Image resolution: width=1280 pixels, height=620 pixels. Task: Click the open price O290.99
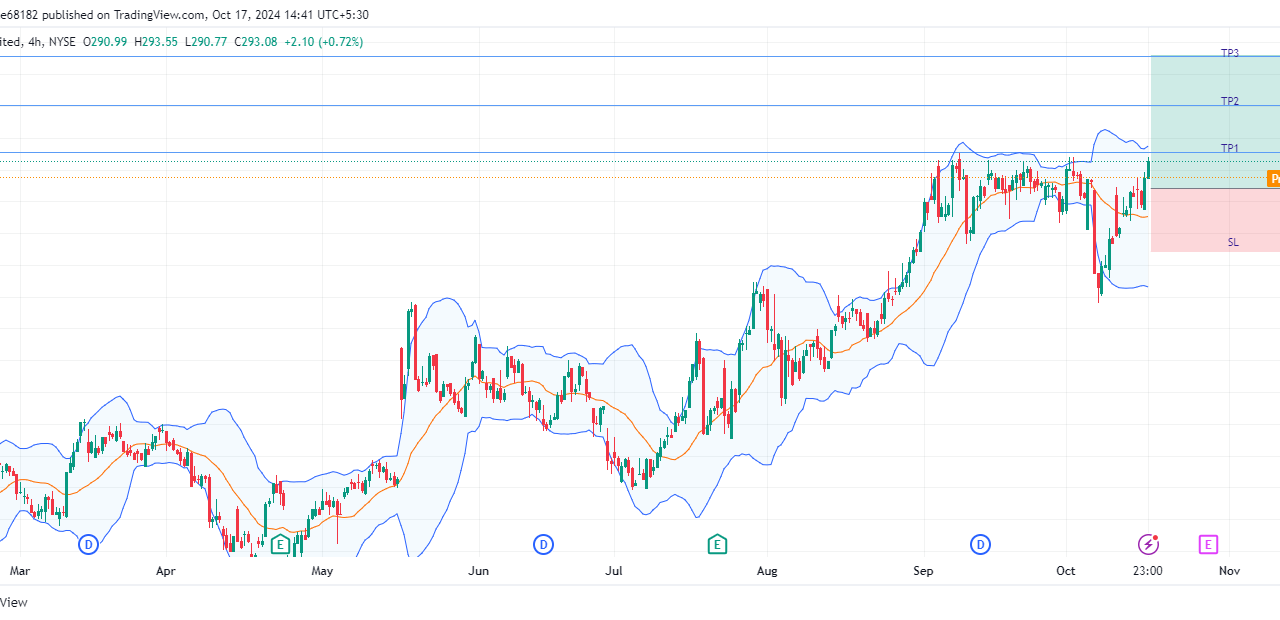point(104,42)
